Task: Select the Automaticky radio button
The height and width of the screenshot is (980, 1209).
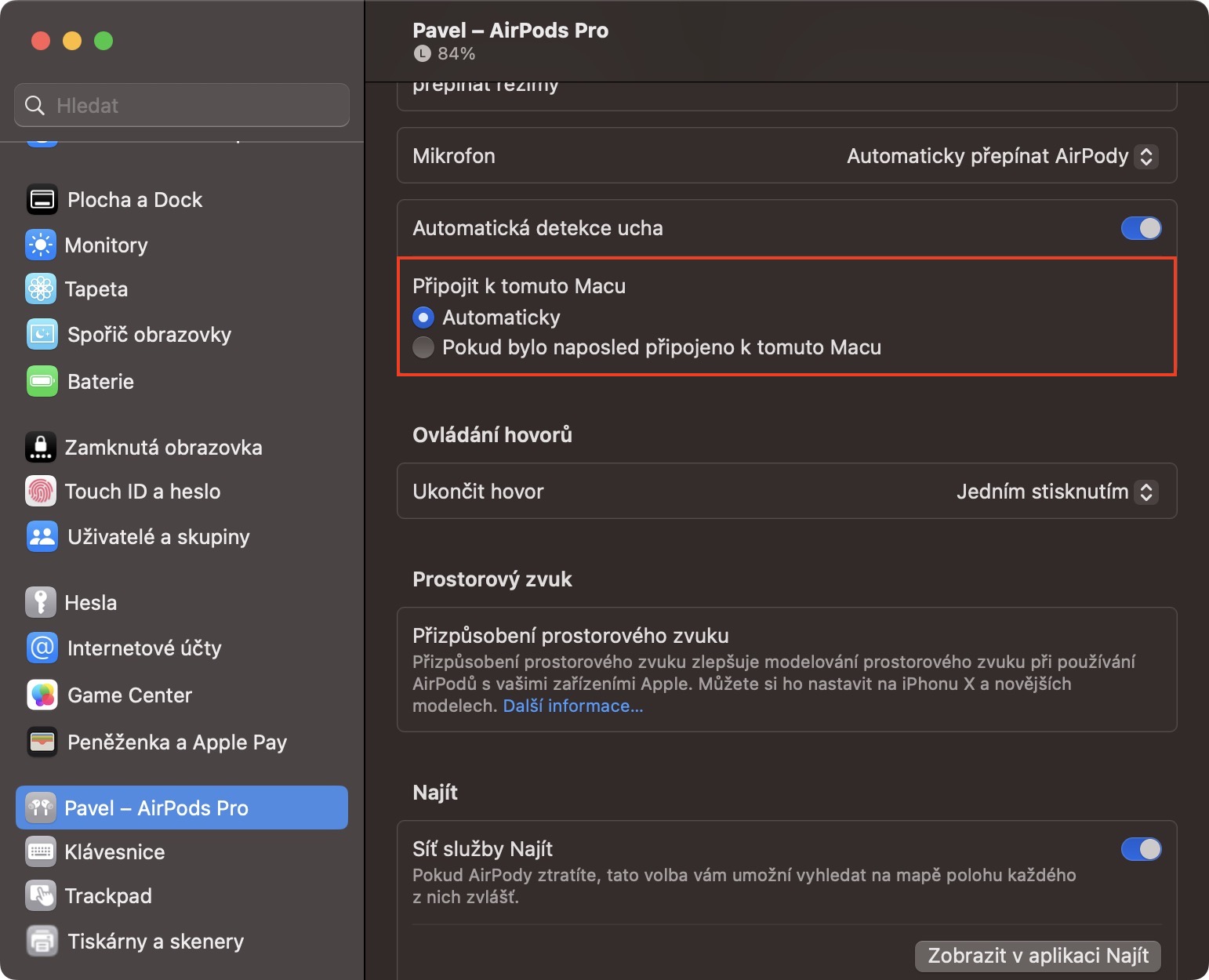Action: click(x=423, y=318)
